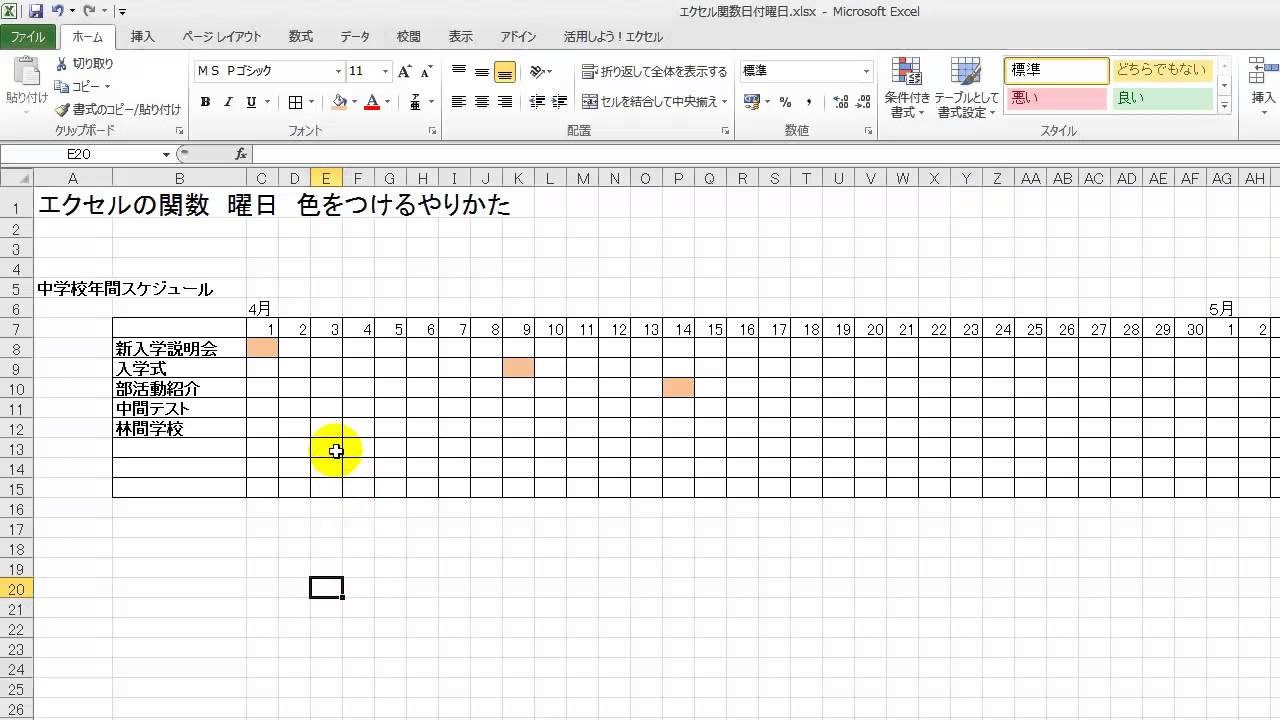Cut selection with 切り取り

84,64
